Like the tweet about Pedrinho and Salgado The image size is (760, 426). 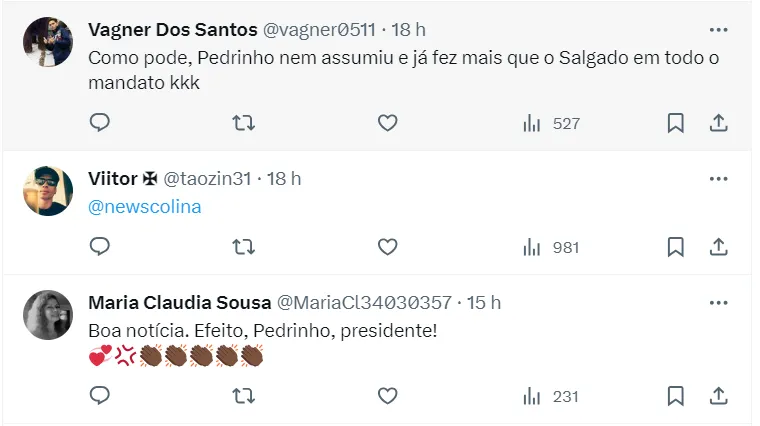coord(387,123)
